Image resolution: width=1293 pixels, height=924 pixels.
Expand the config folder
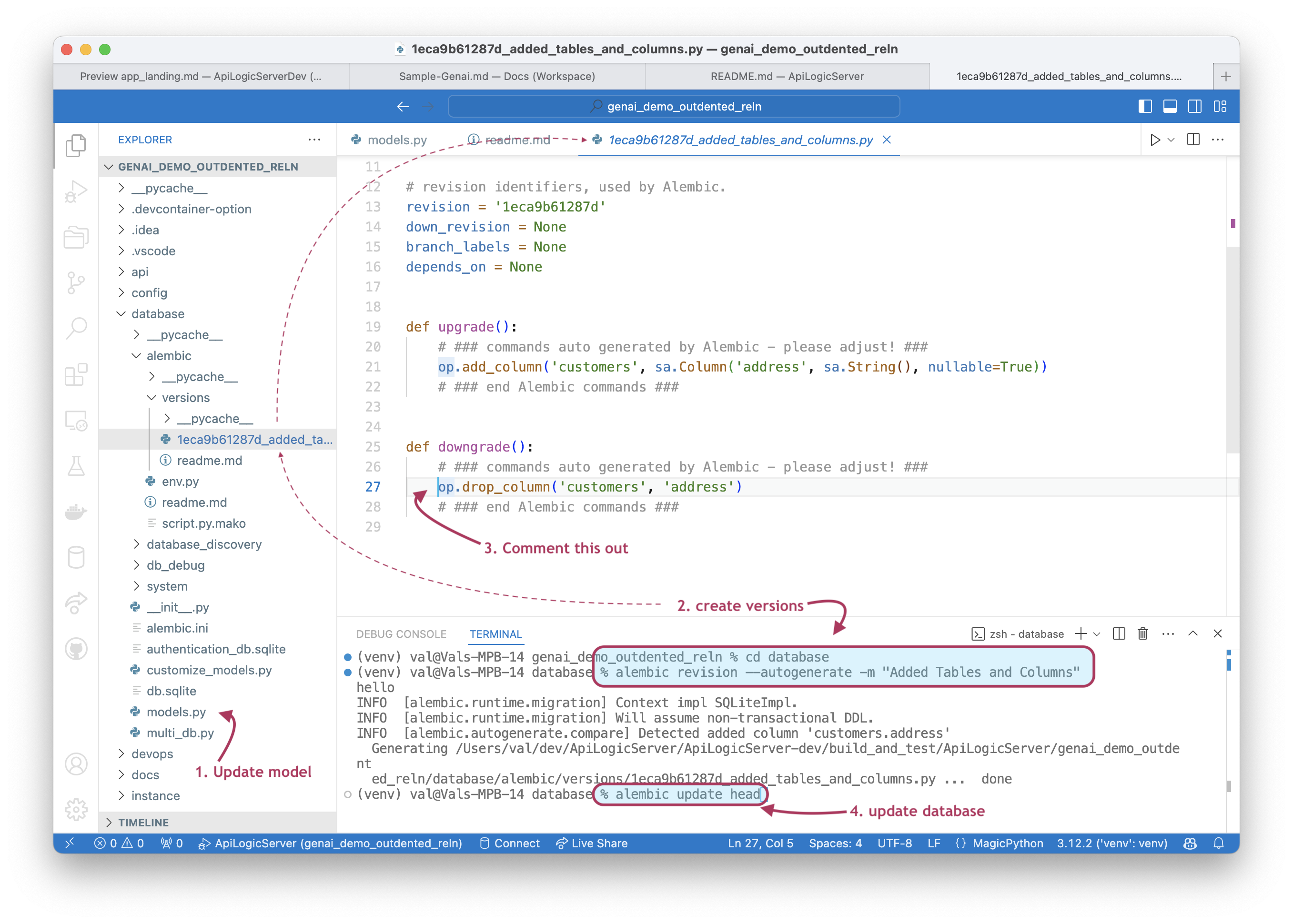(x=217, y=293)
